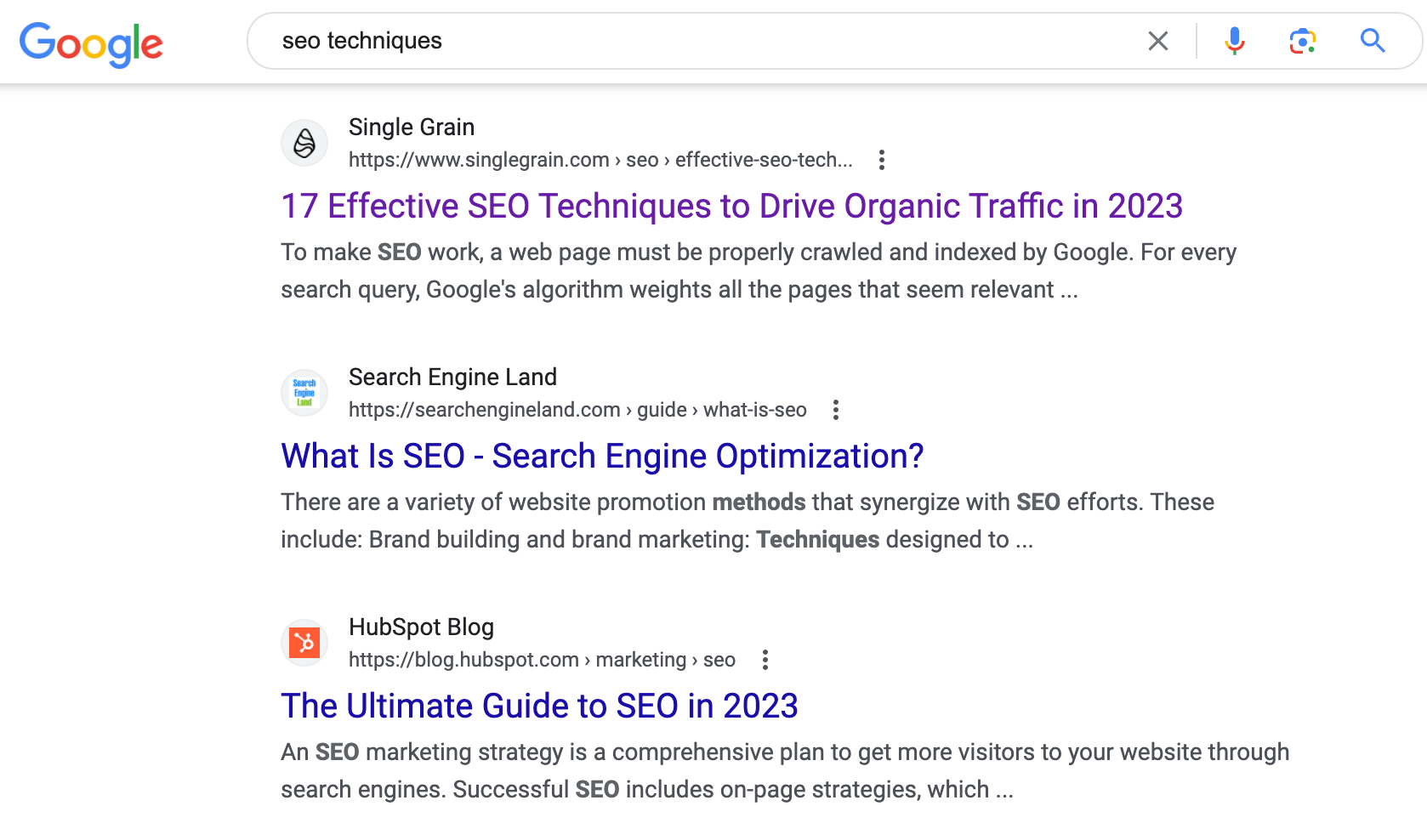The image size is (1427, 840).
Task: Click the Single Grain favicon
Action: point(304,143)
